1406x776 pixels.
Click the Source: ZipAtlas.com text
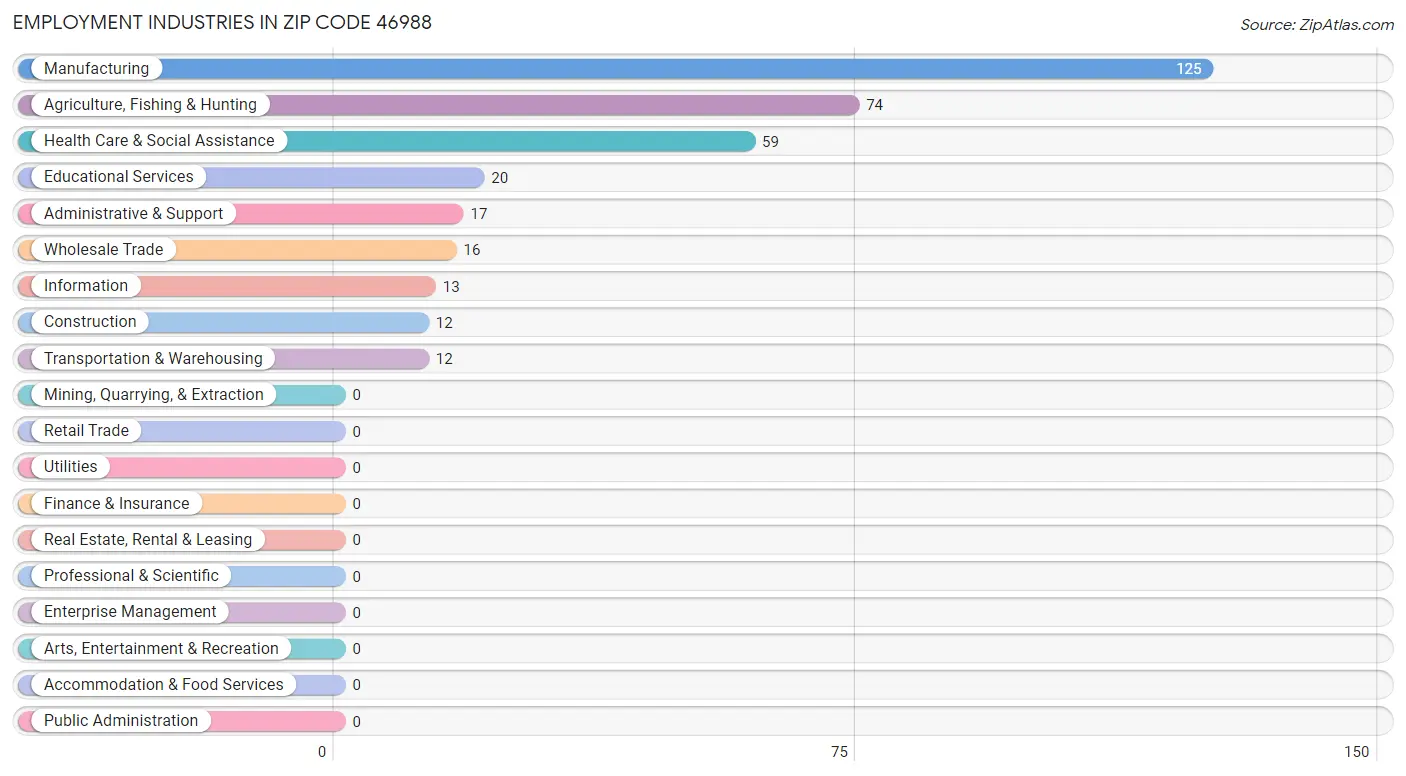click(x=1317, y=25)
